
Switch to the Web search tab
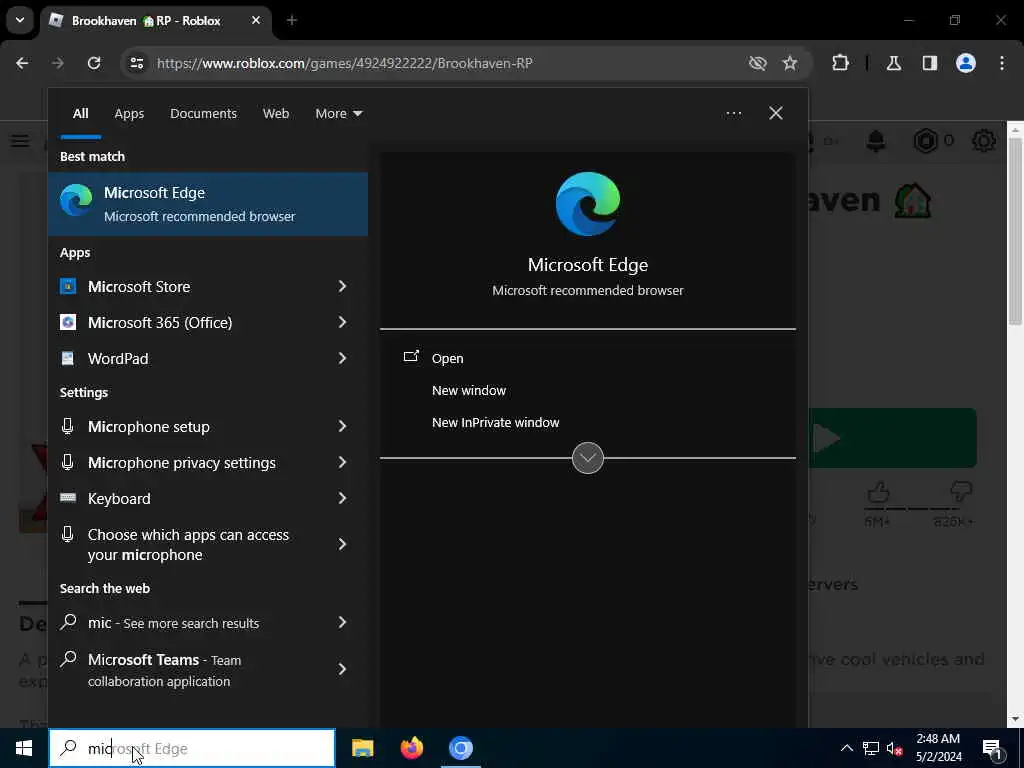276,114
